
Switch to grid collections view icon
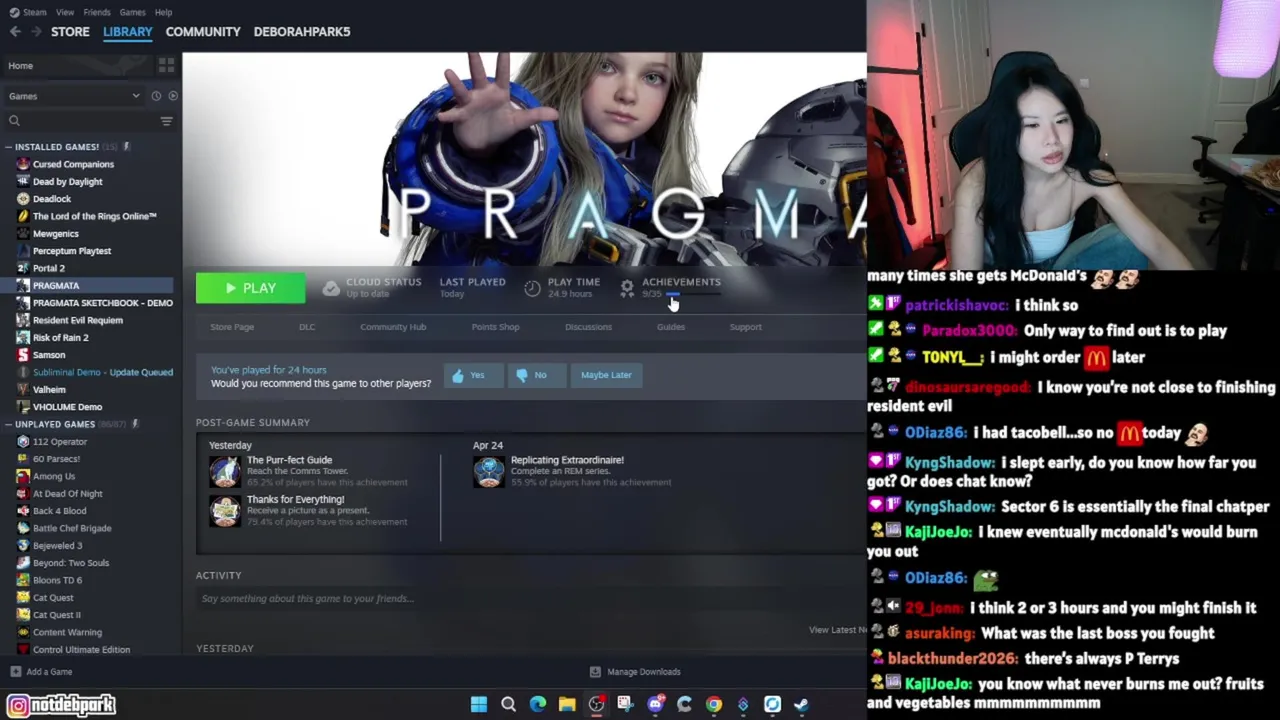(x=166, y=65)
